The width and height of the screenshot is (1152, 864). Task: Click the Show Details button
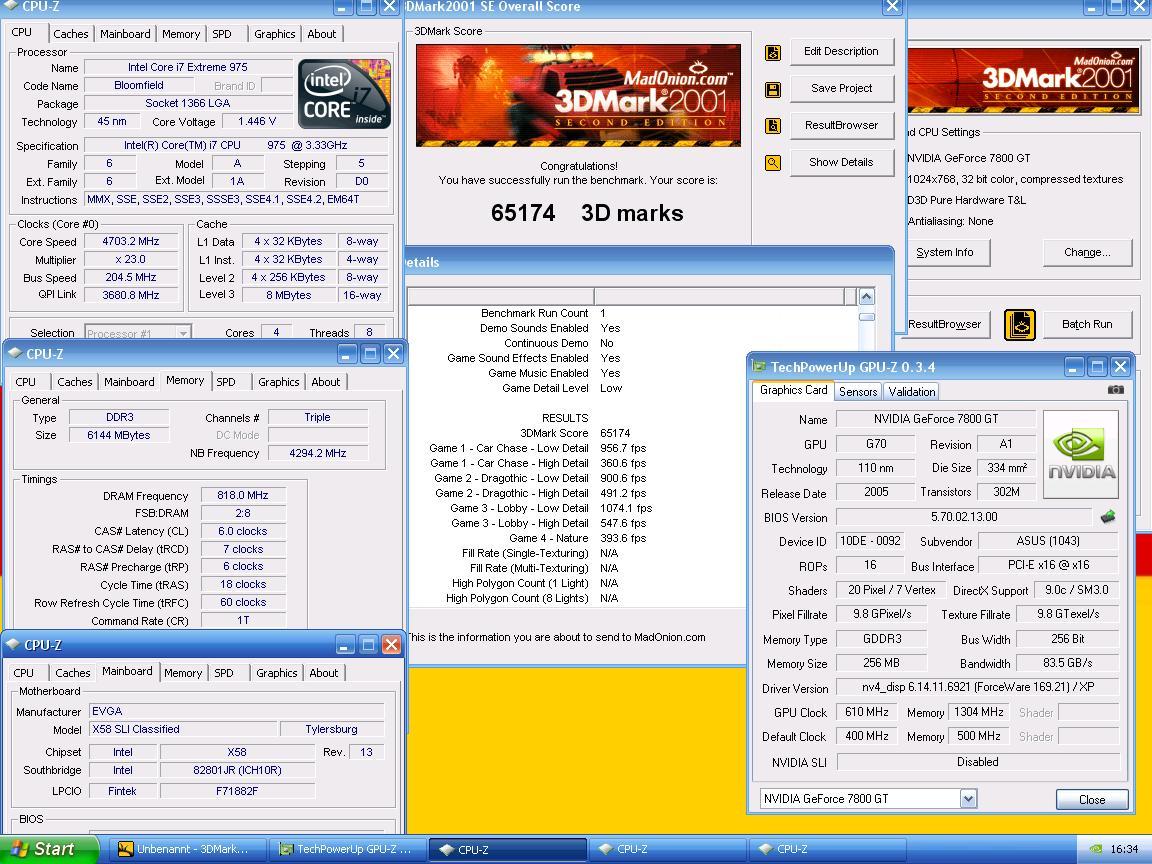coord(842,162)
